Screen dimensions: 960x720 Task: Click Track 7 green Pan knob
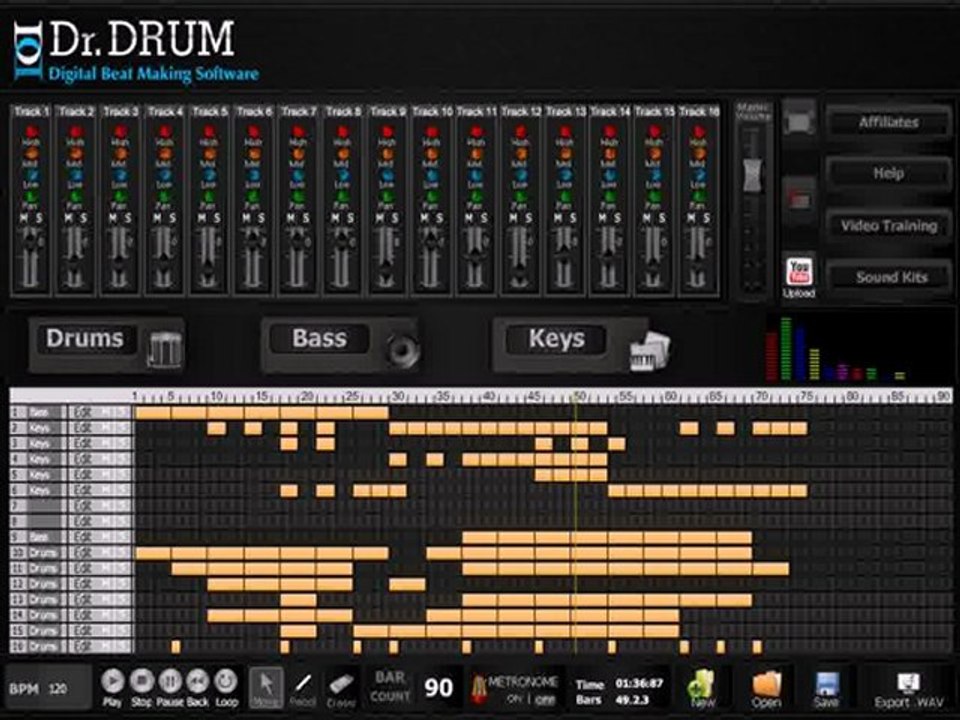click(298, 197)
